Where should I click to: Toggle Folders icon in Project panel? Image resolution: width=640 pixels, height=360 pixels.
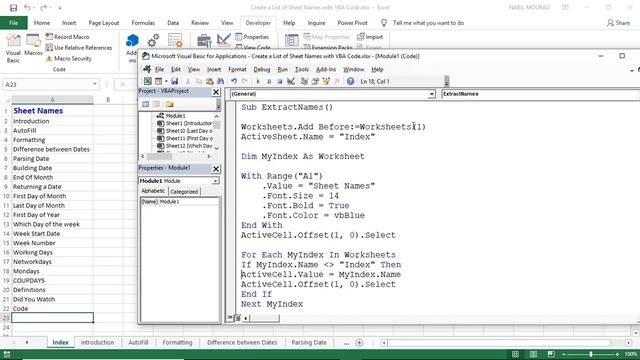tap(169, 104)
